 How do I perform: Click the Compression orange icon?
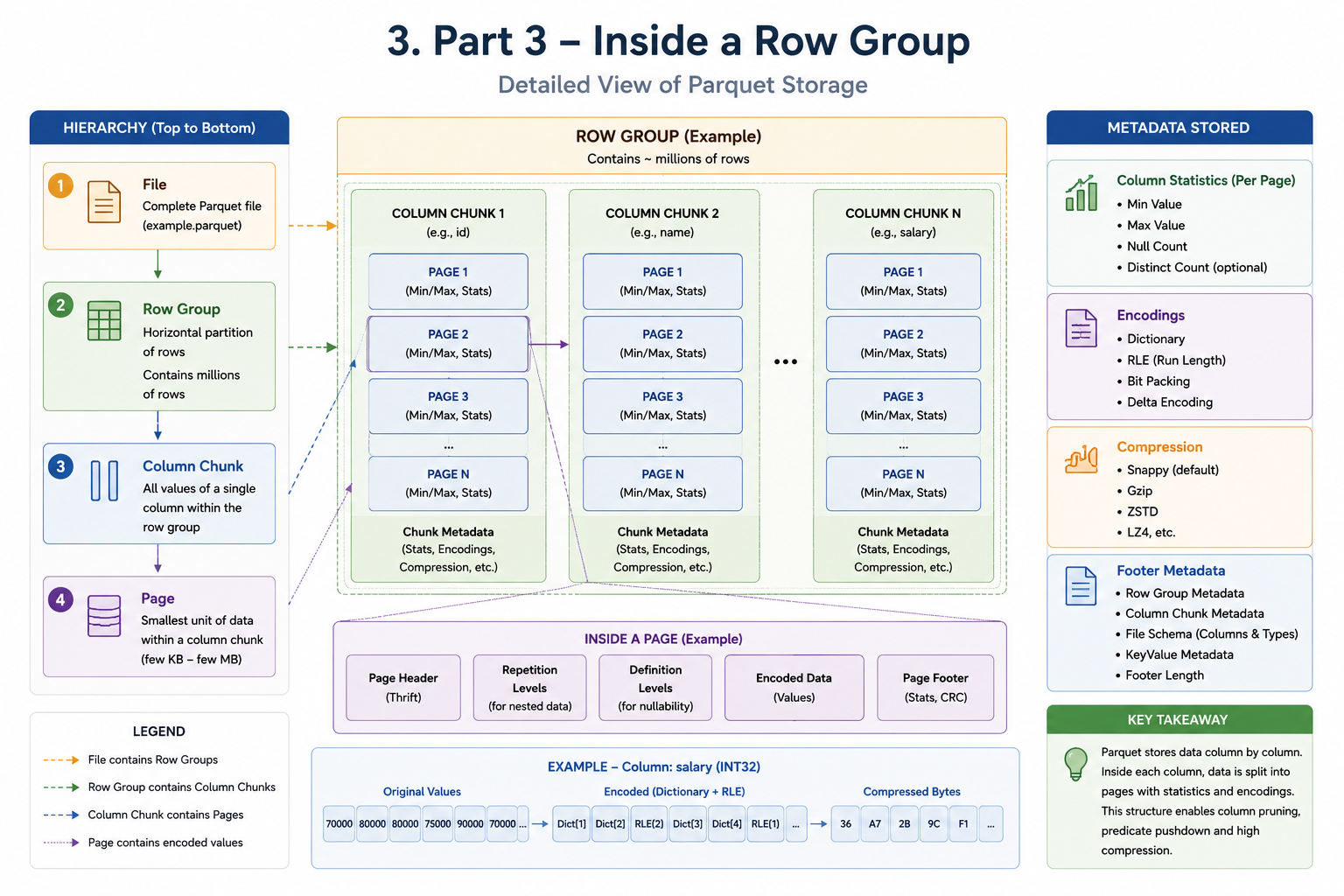[x=1081, y=458]
